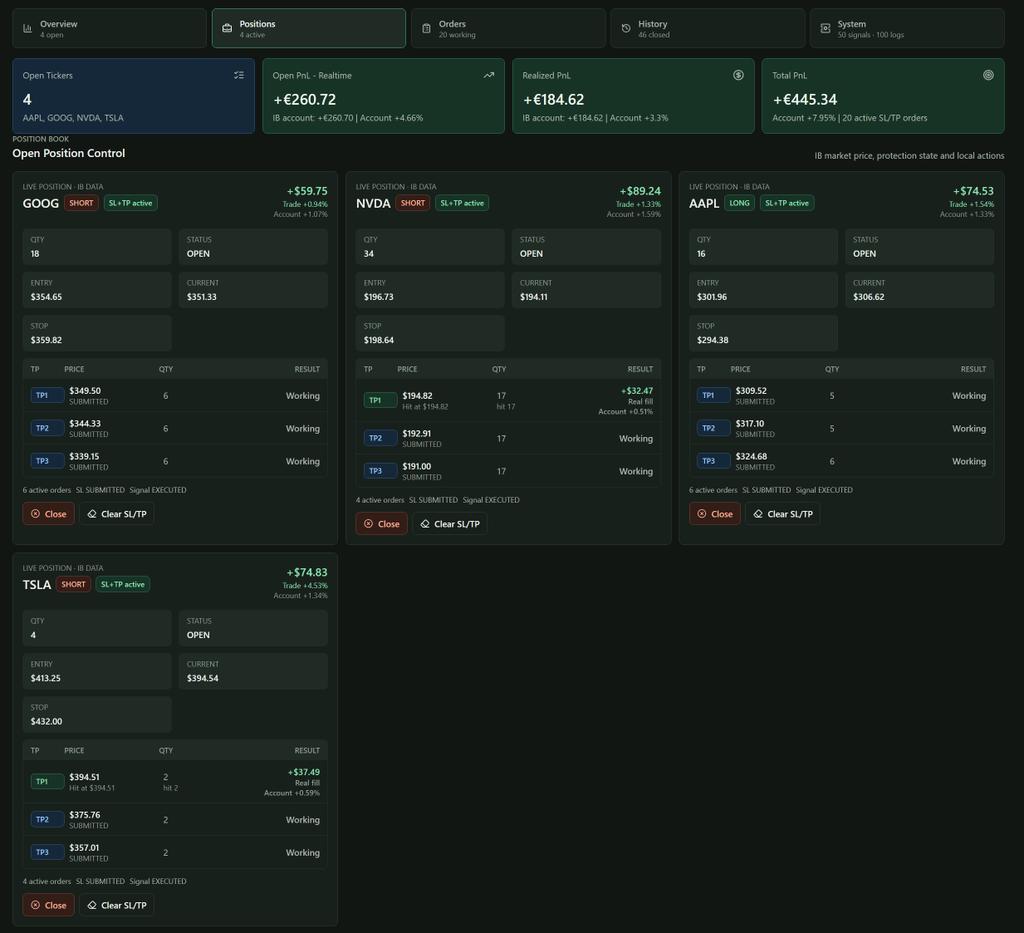This screenshot has height=933, width=1024.
Task: Close the TSLA position
Action: tap(48, 905)
